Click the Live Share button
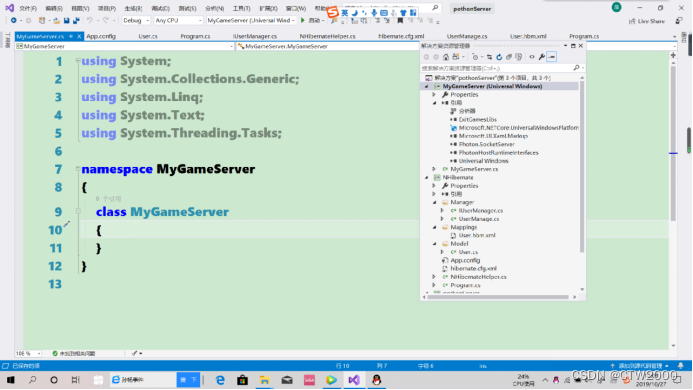Viewport: 693px width, 390px height. coord(647,21)
